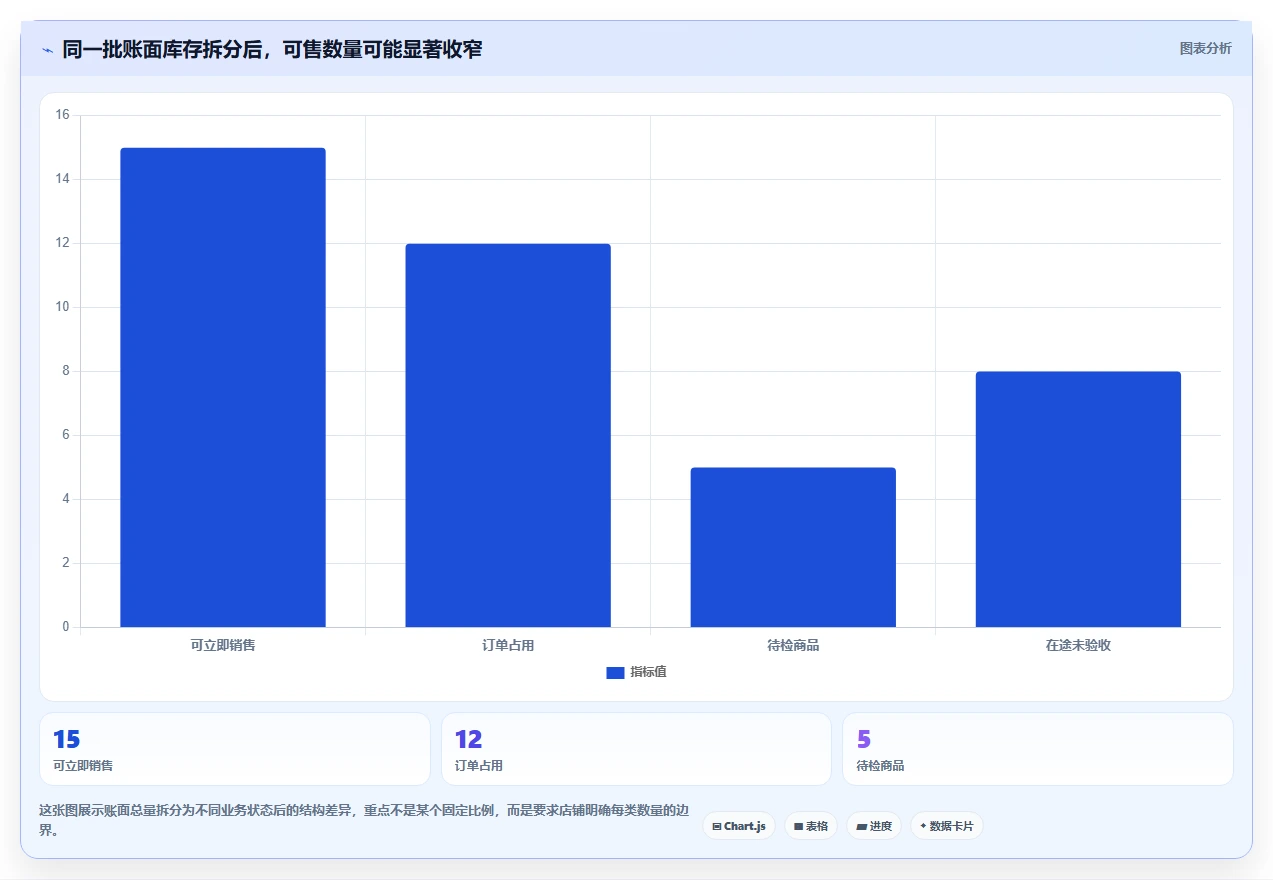Click the y-axis value 16
Screen dimensions: 1273x880
point(62,115)
